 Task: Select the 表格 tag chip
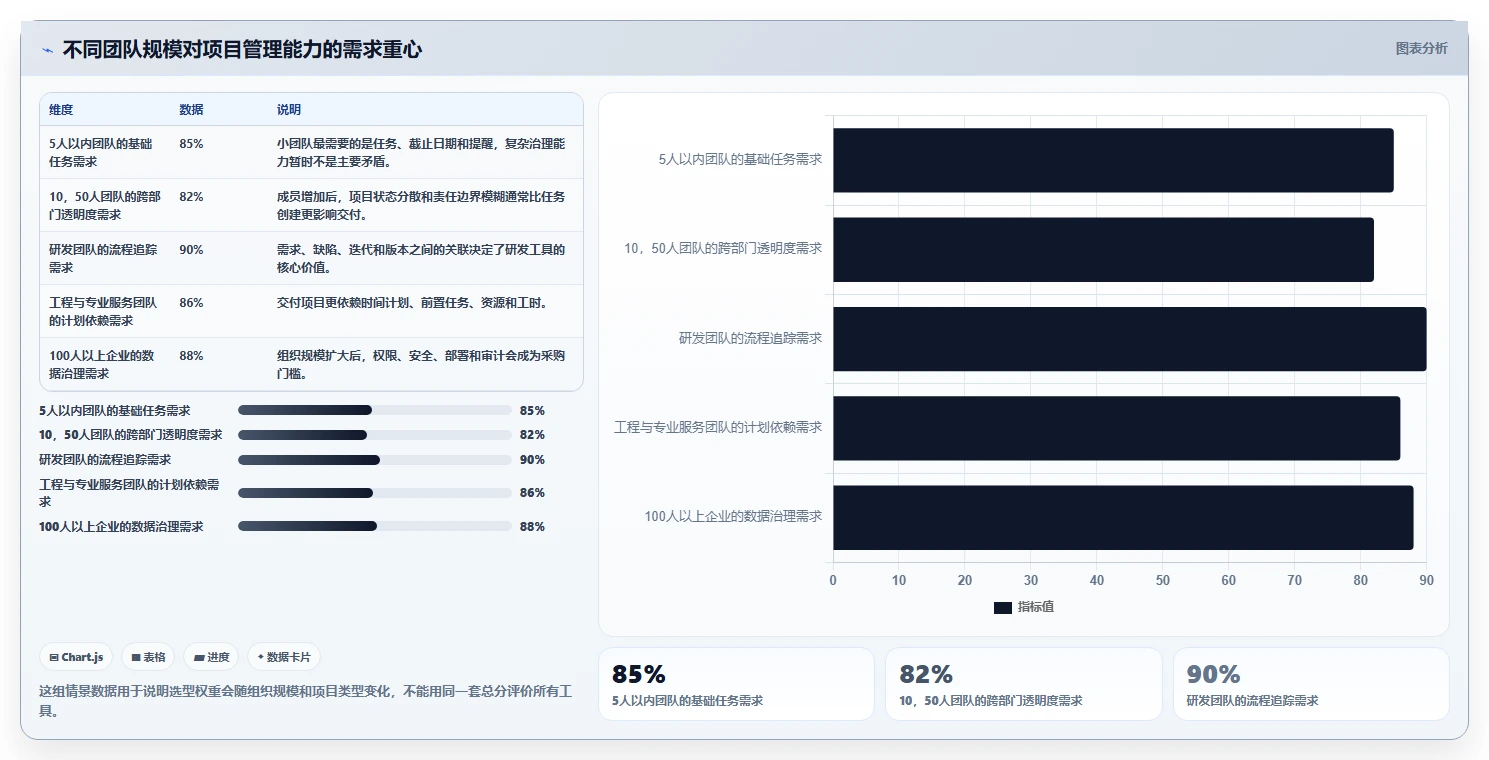148,657
